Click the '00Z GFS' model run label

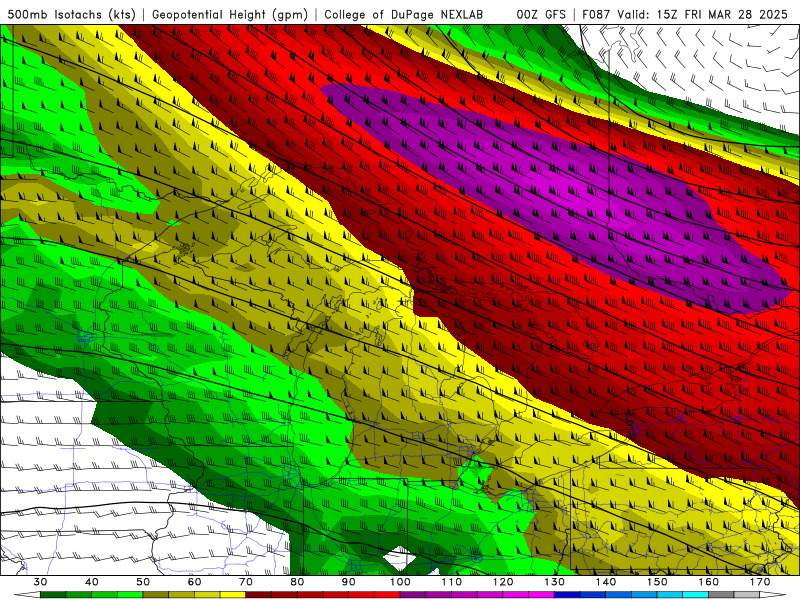tap(541, 14)
